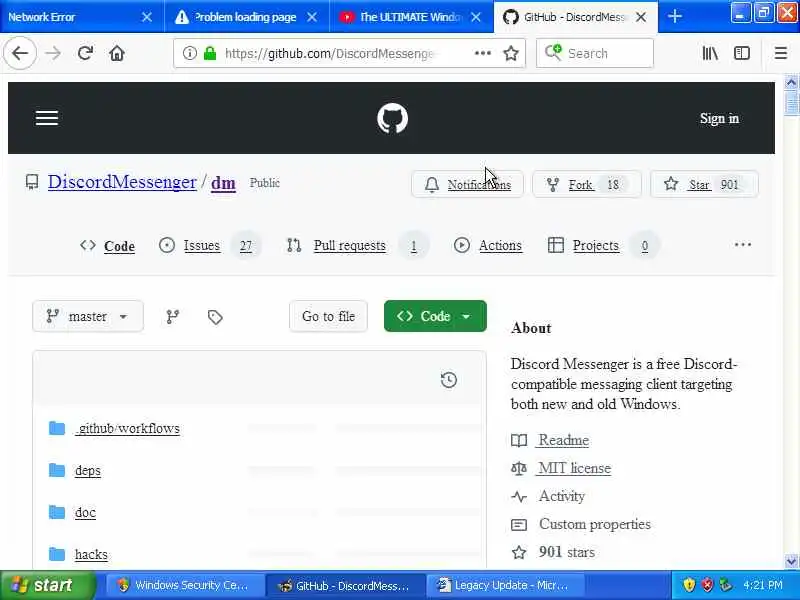Screen dimensions: 800x600
Task: Open the dm repository name link
Action: 223,183
